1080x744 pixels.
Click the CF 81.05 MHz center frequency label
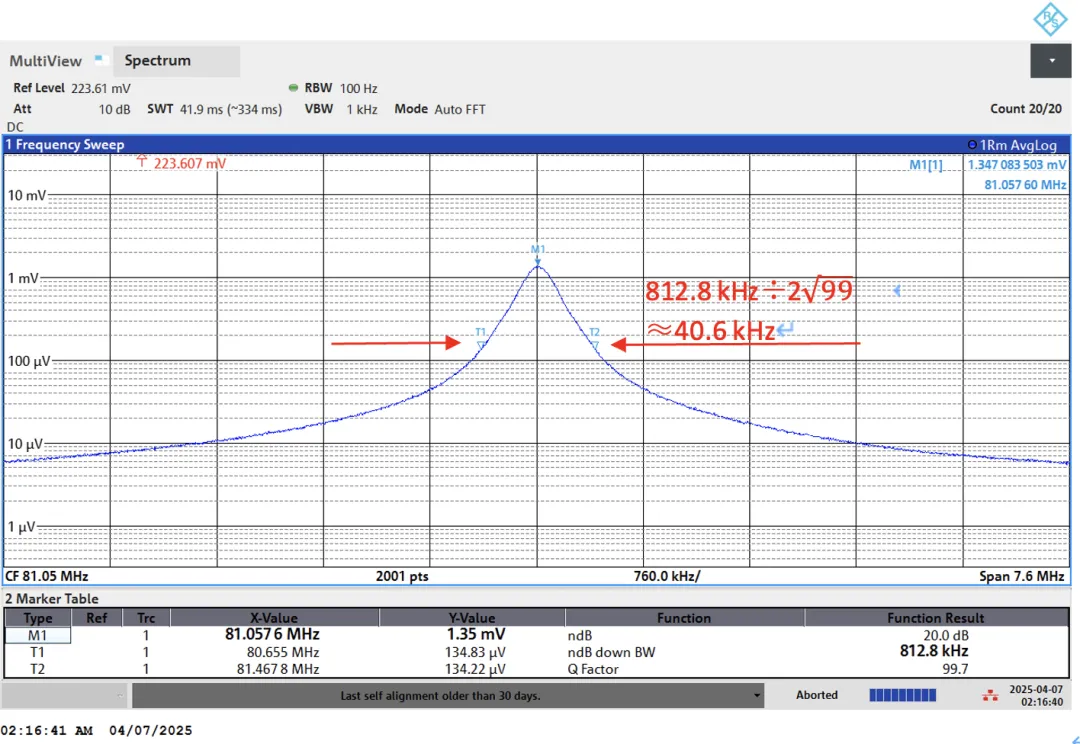click(x=46, y=577)
